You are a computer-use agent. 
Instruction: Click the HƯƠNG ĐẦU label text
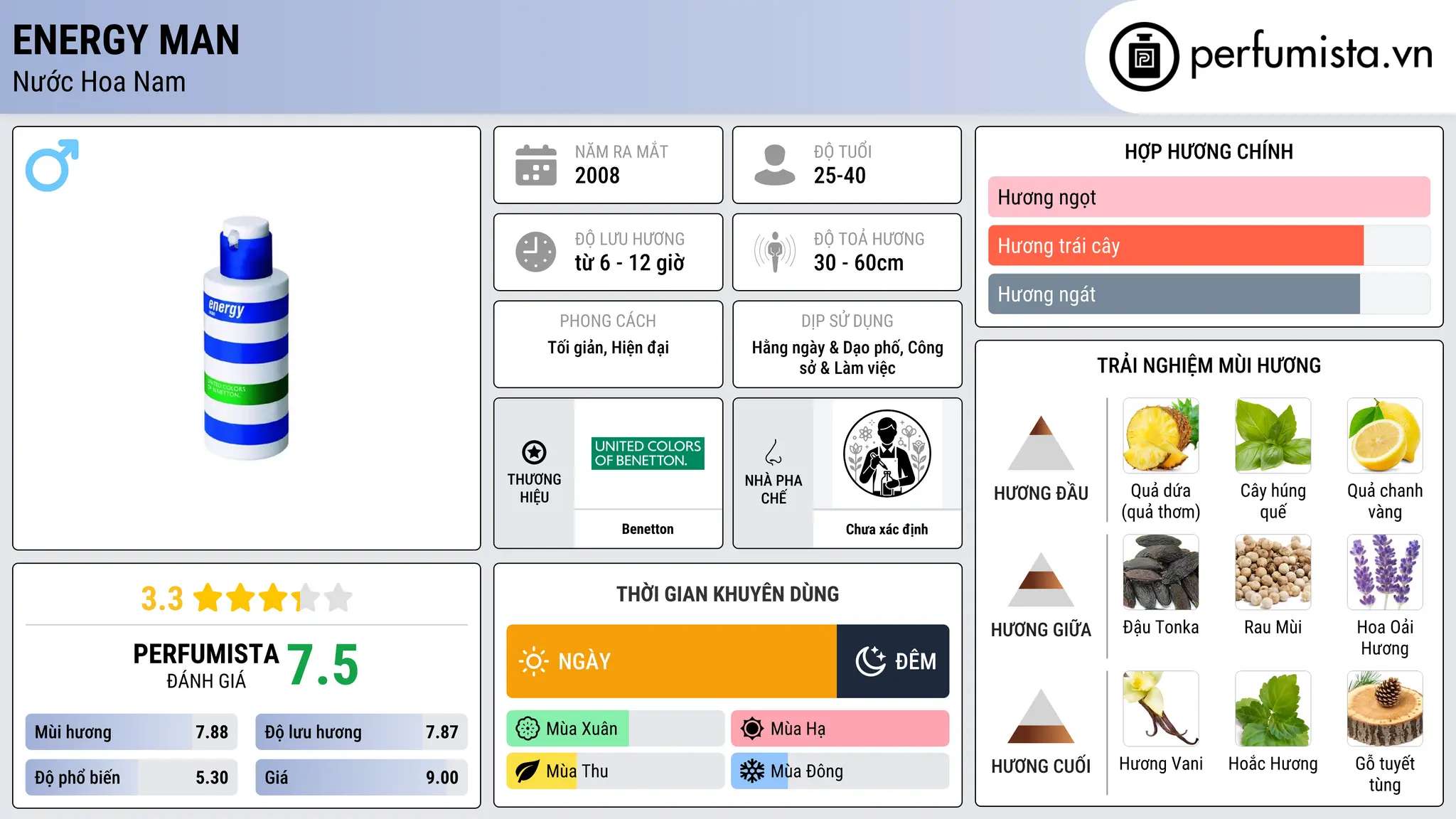tap(1041, 493)
